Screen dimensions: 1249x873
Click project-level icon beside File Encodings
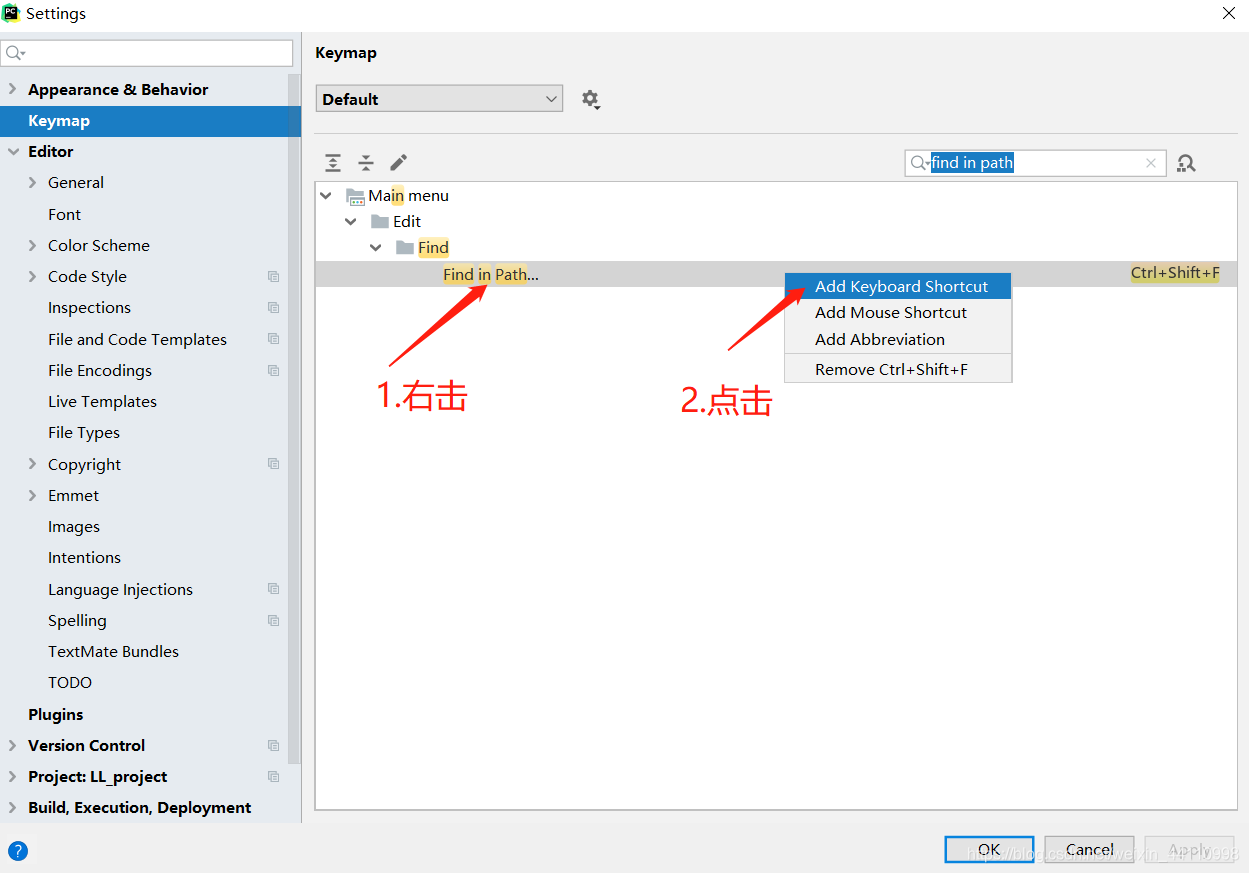click(x=273, y=370)
